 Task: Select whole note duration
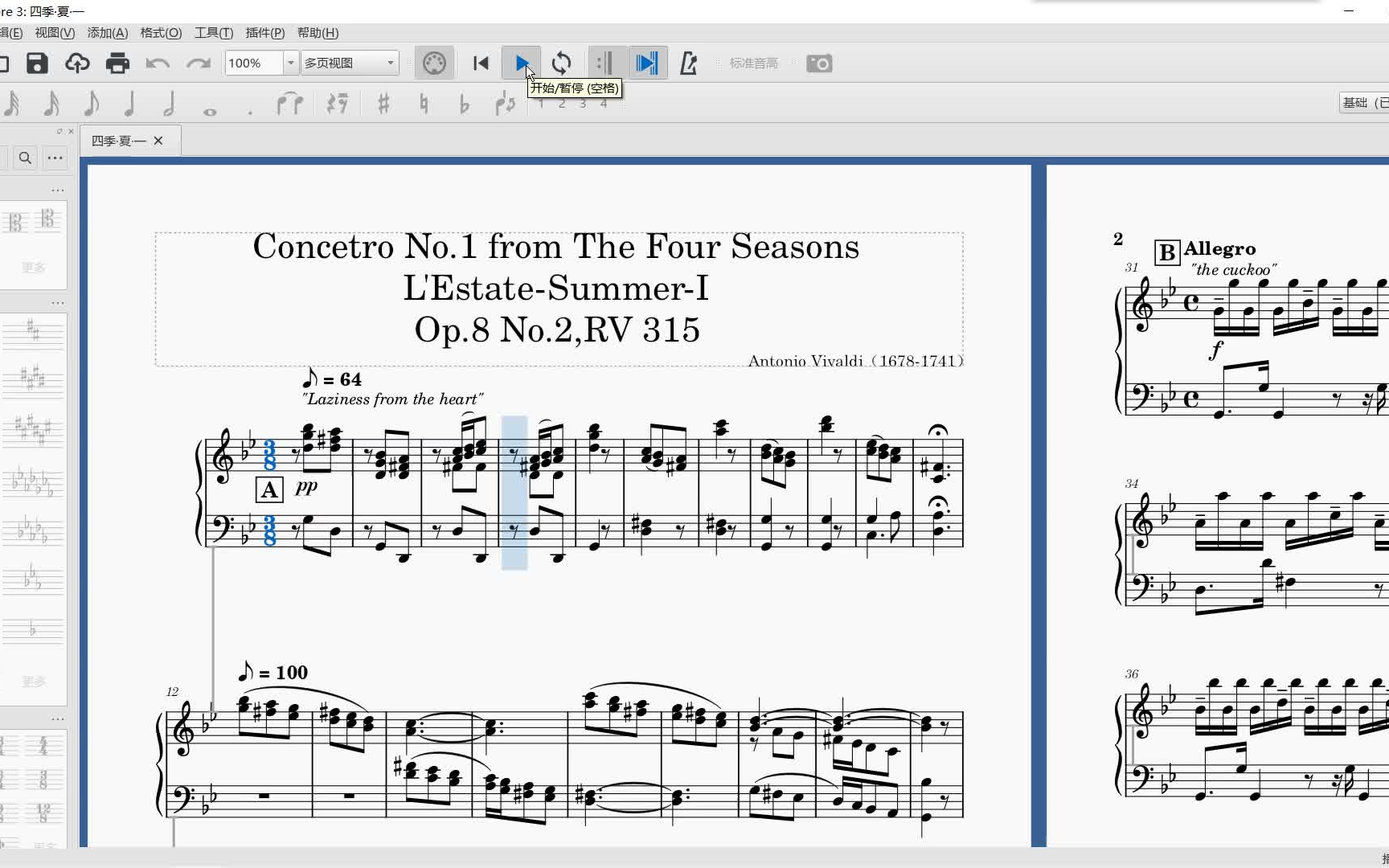tap(210, 111)
